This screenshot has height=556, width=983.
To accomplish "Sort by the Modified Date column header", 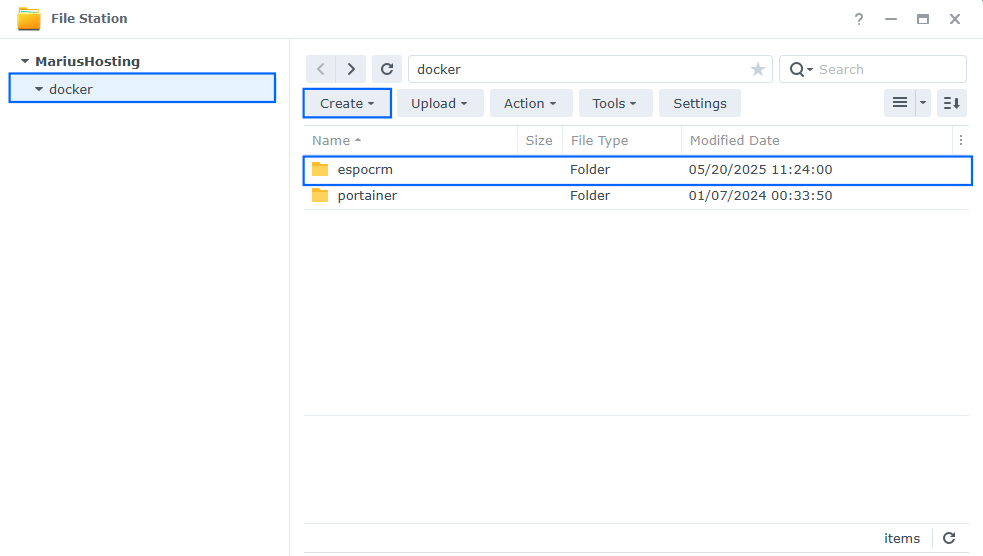I will (x=816, y=140).
